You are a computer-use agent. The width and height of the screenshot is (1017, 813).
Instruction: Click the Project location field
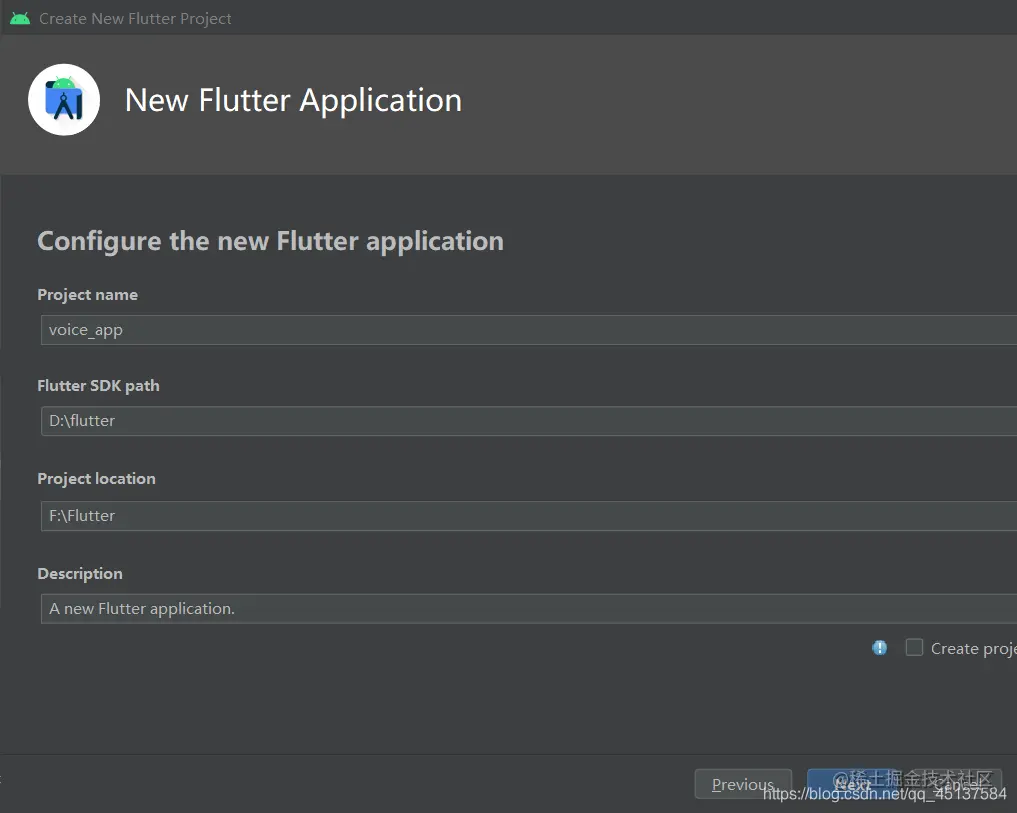(x=529, y=516)
